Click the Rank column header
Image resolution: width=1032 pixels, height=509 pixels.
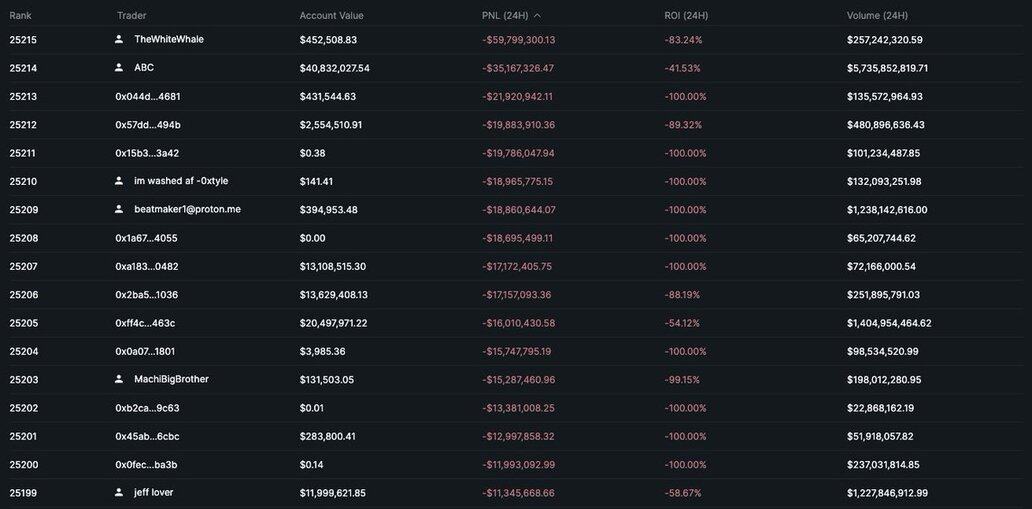click(21, 16)
